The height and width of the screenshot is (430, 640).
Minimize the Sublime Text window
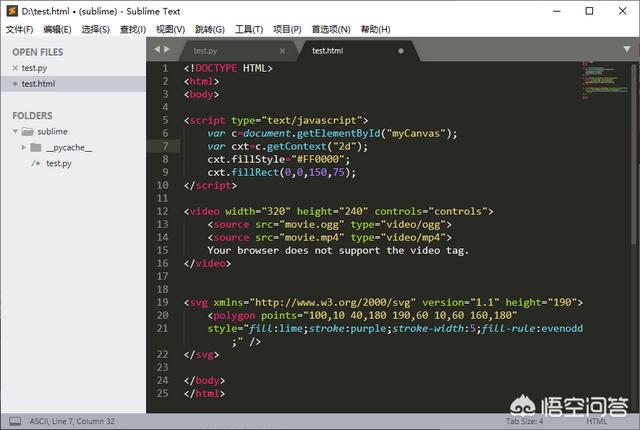pyautogui.click(x=557, y=11)
